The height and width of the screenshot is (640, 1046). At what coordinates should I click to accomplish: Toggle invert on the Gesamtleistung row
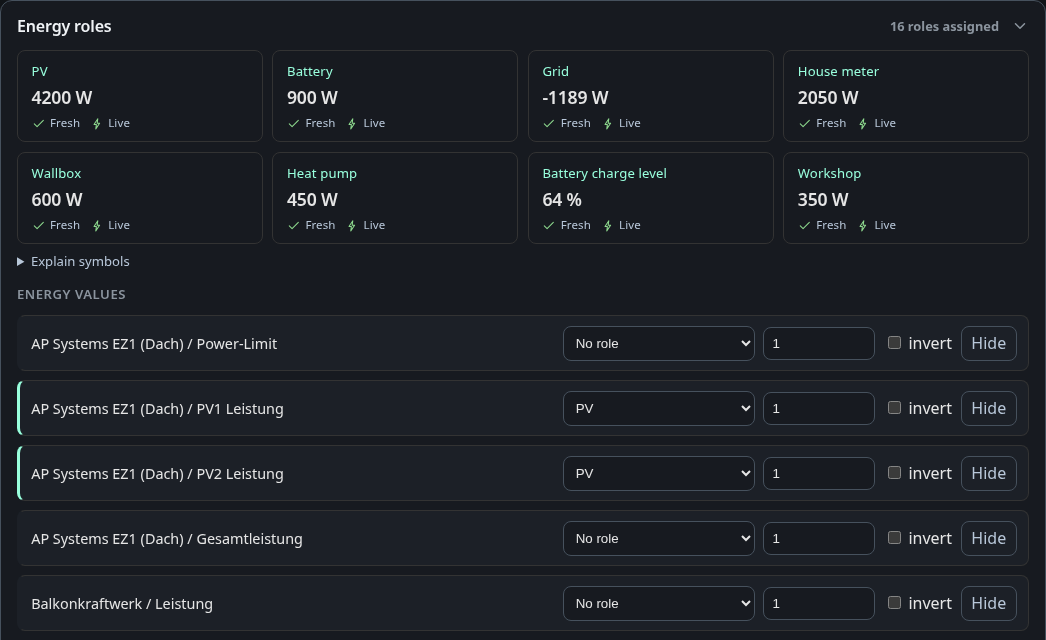[895, 538]
